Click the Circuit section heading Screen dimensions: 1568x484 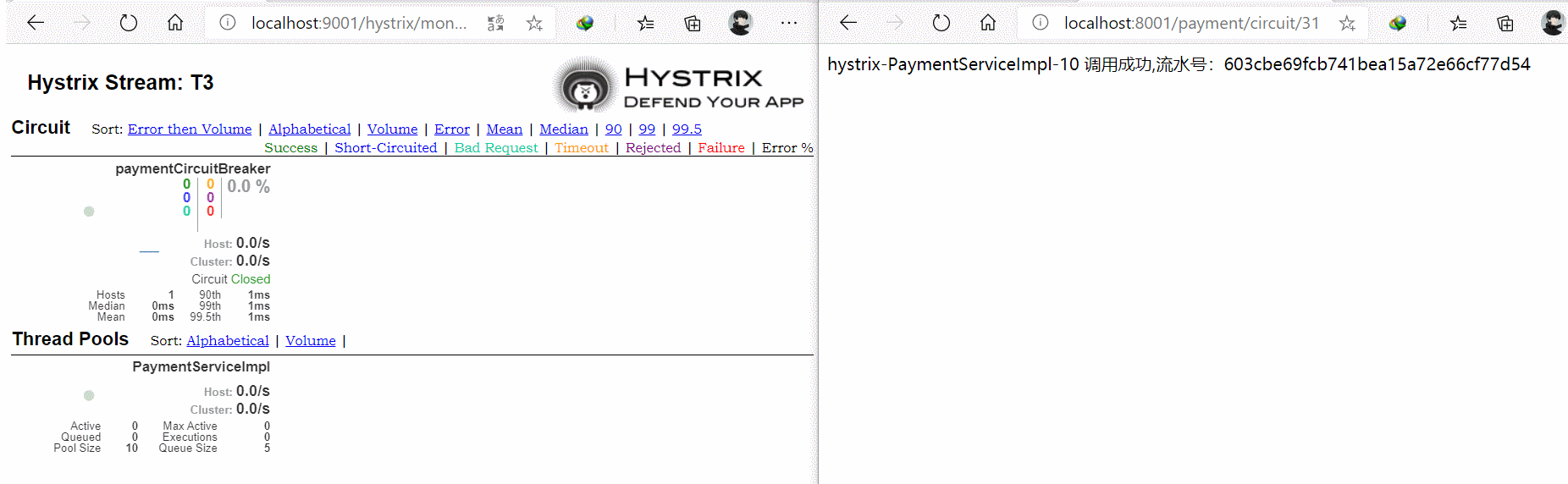[x=41, y=127]
